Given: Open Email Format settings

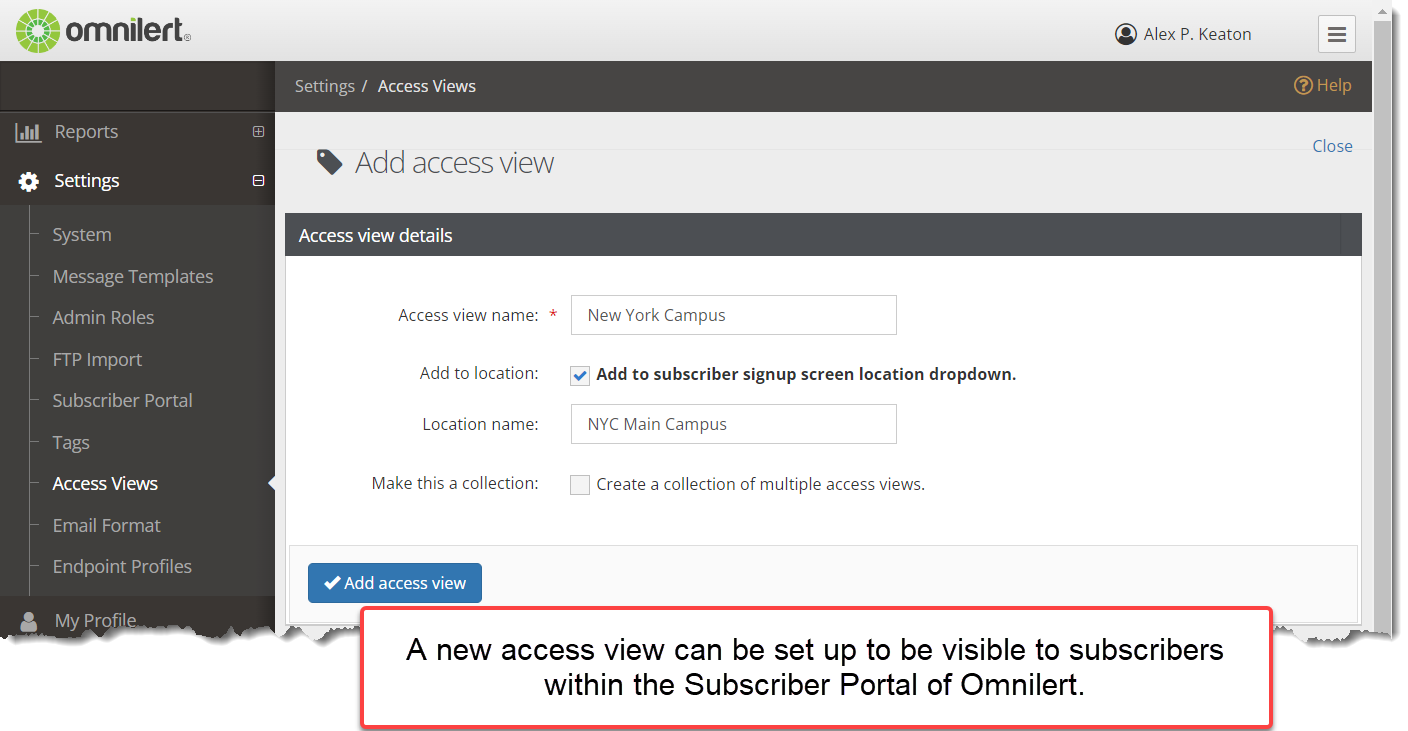Looking at the screenshot, I should coord(106,526).
